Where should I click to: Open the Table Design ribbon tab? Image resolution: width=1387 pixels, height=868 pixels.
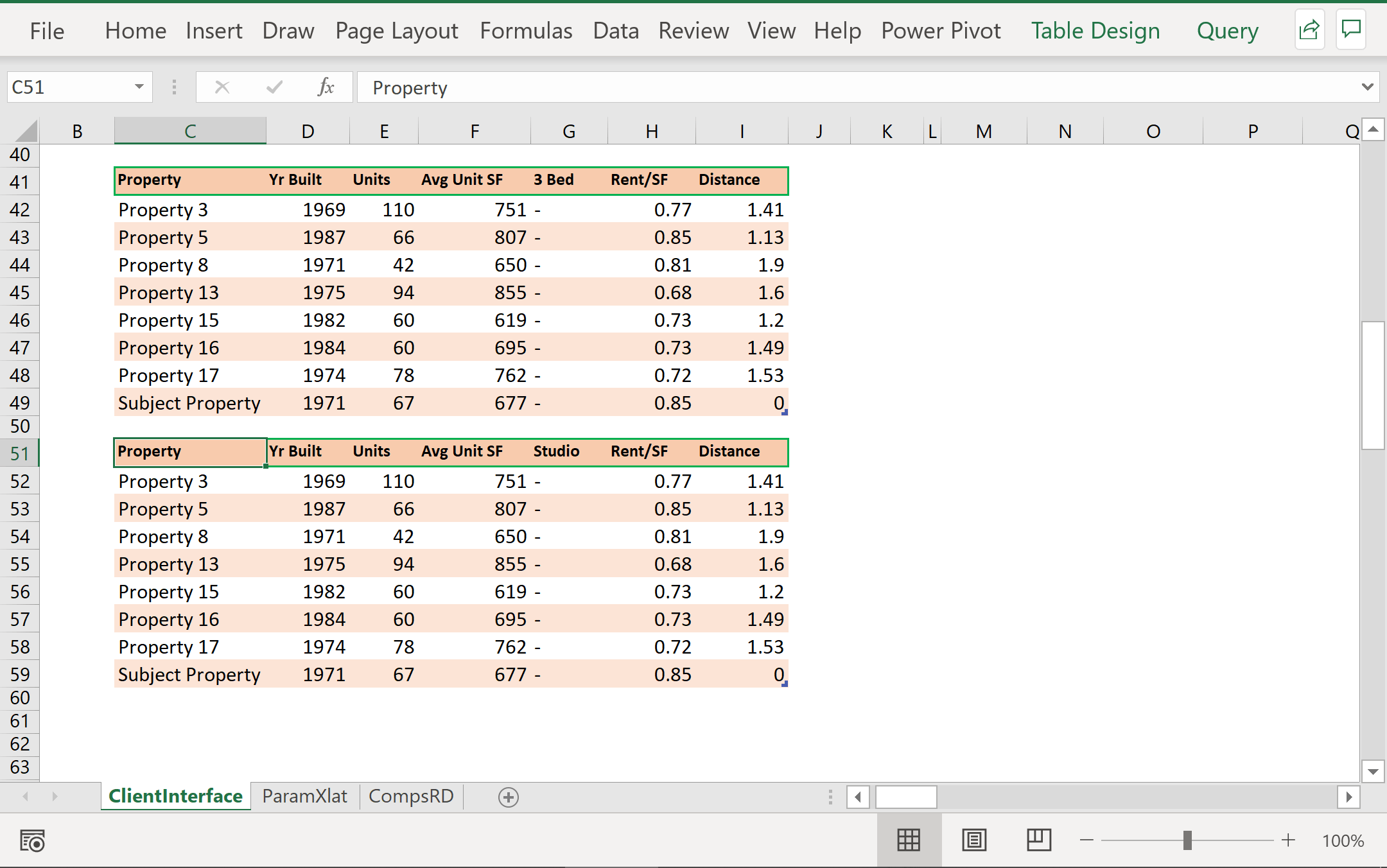tap(1095, 31)
